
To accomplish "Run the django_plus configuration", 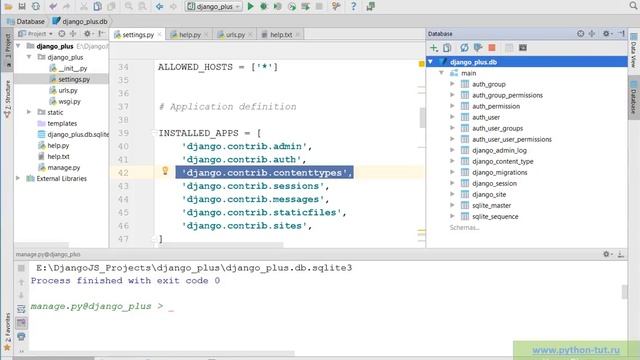I will pos(251,7).
